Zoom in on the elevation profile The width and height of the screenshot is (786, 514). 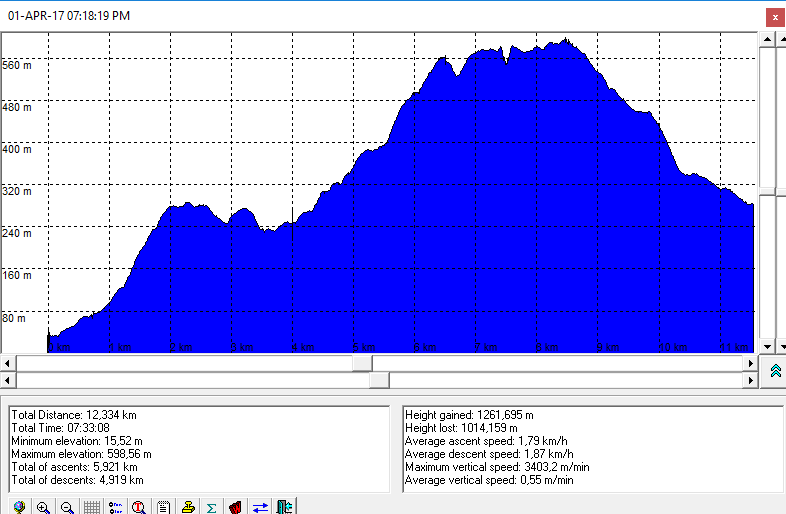click(43, 507)
